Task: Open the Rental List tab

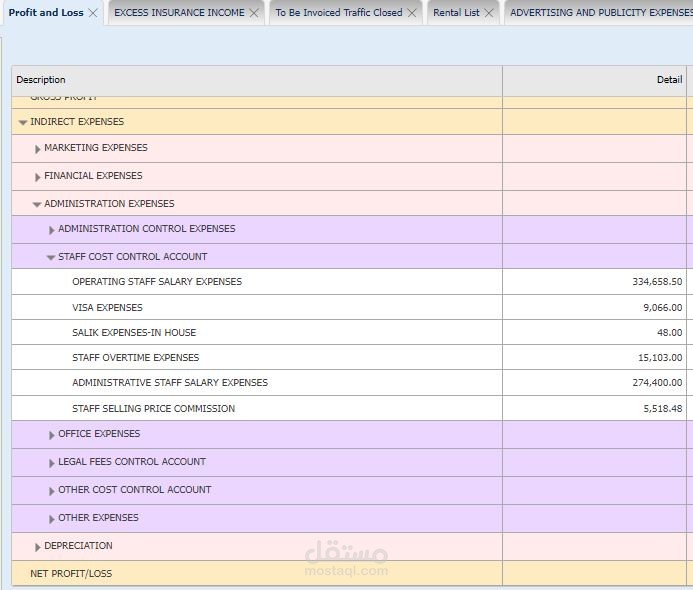Action: click(x=456, y=13)
